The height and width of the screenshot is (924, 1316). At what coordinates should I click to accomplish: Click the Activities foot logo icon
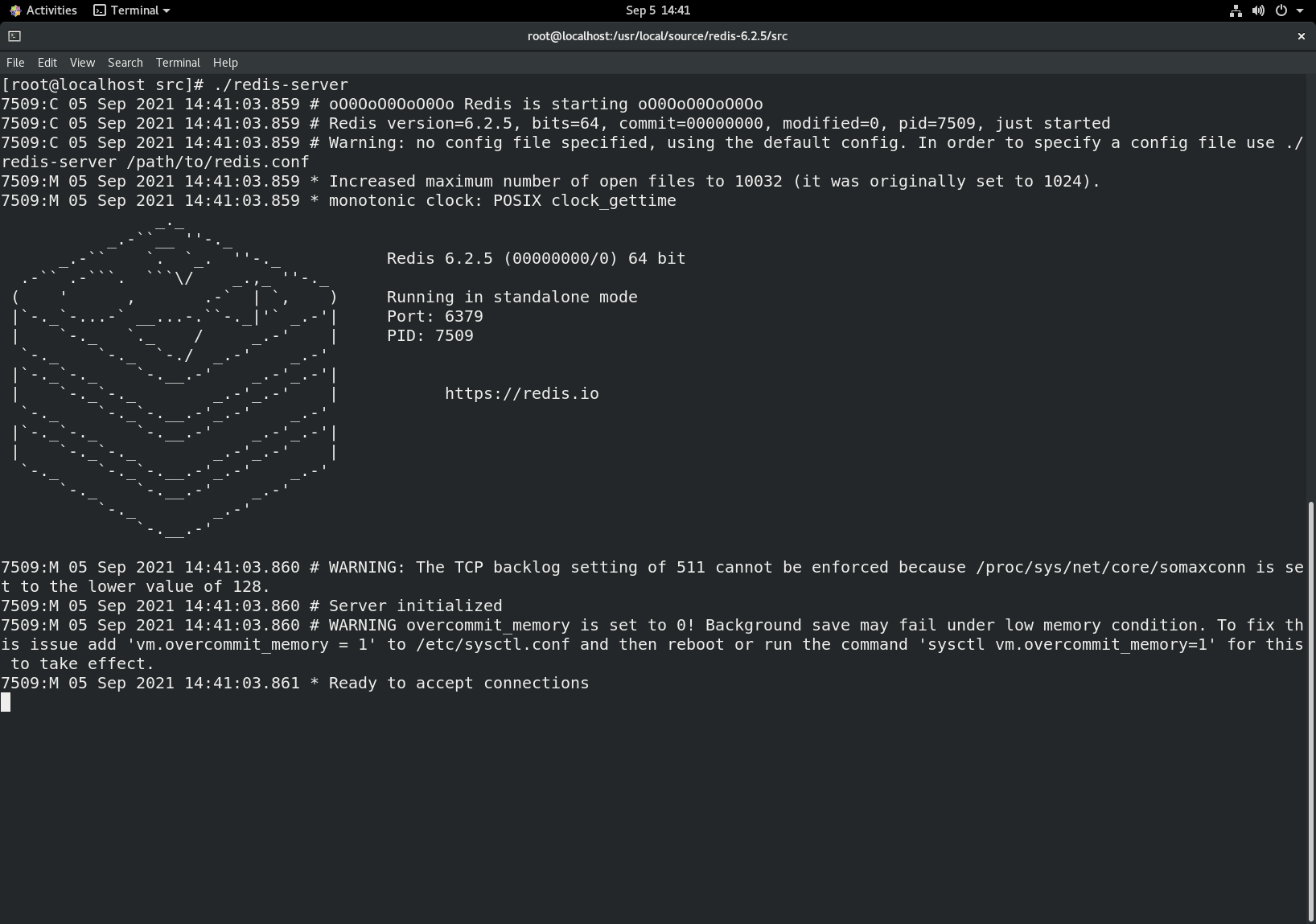pyautogui.click(x=15, y=10)
